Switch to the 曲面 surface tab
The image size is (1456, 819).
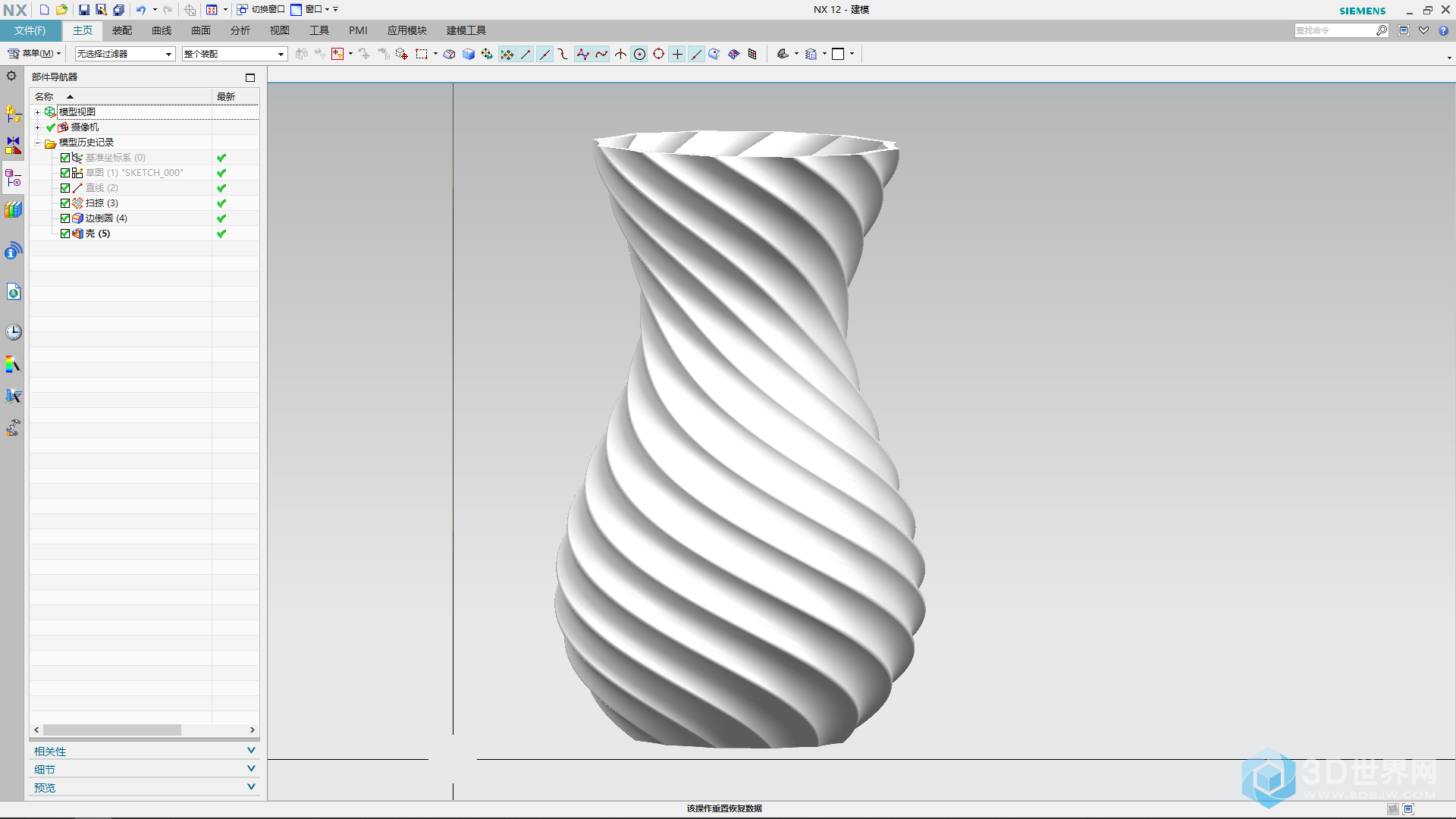click(x=201, y=30)
